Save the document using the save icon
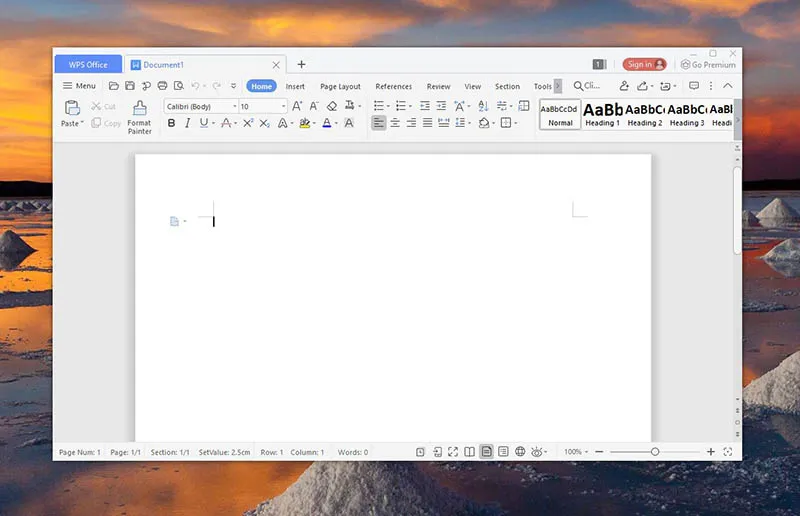The image size is (800, 516). (x=130, y=86)
